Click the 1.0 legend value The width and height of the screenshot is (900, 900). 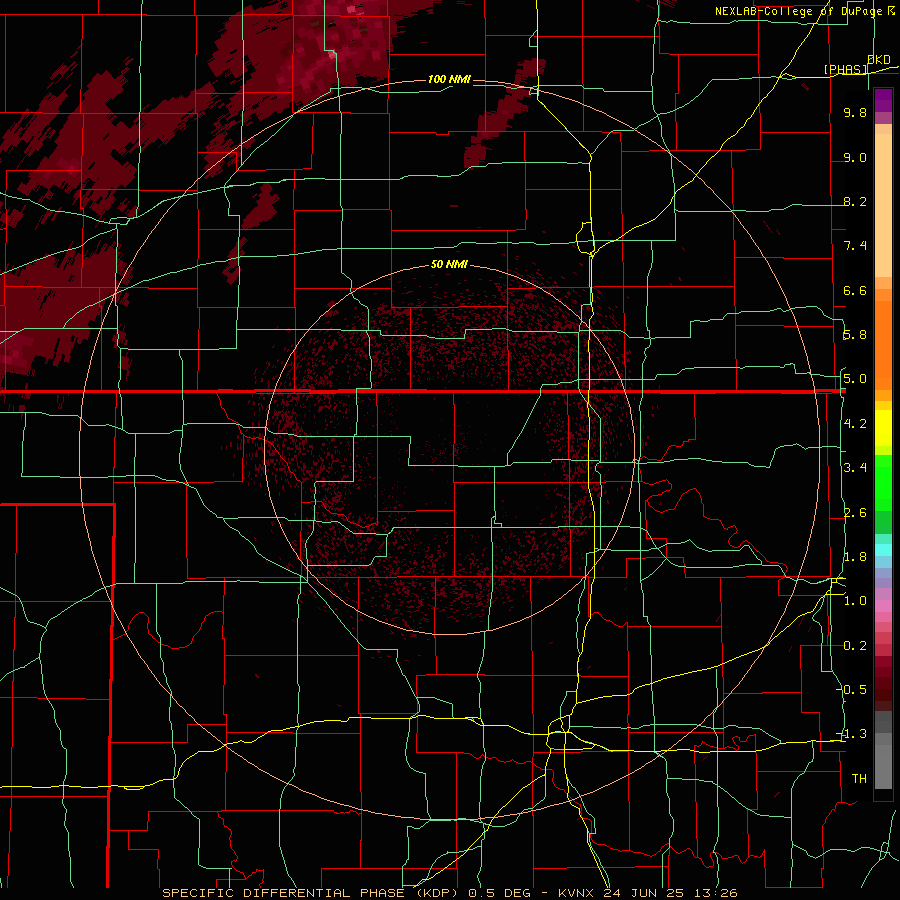[855, 601]
